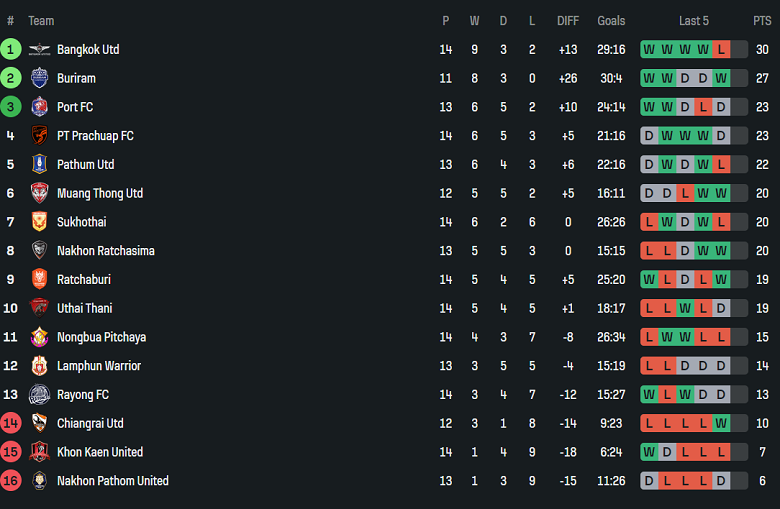Click Buriram's most recent green W result
Image resolution: width=780 pixels, height=509 pixels.
(721, 78)
